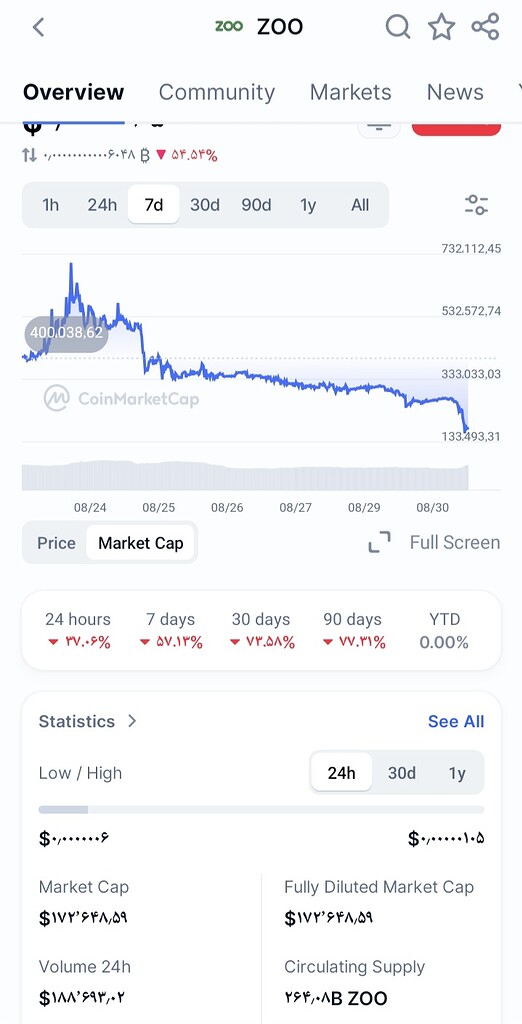Open the See All statistics link
This screenshot has height=1024, width=522.
(456, 721)
